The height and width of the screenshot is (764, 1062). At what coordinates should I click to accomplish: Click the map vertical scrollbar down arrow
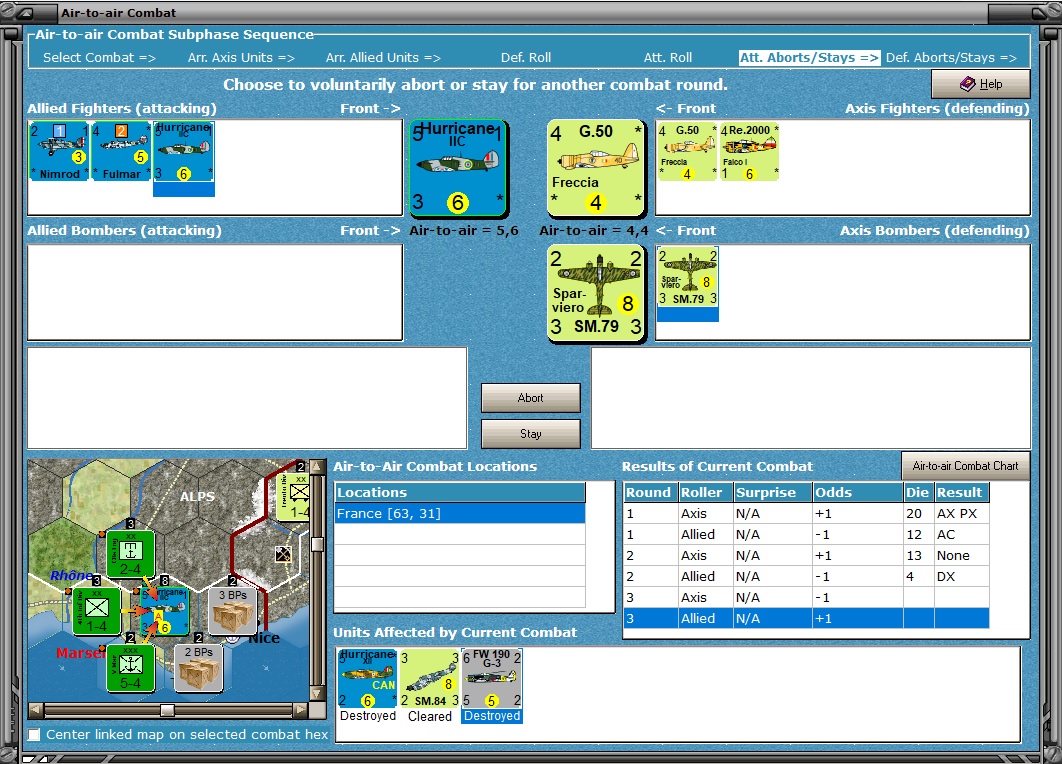click(317, 694)
